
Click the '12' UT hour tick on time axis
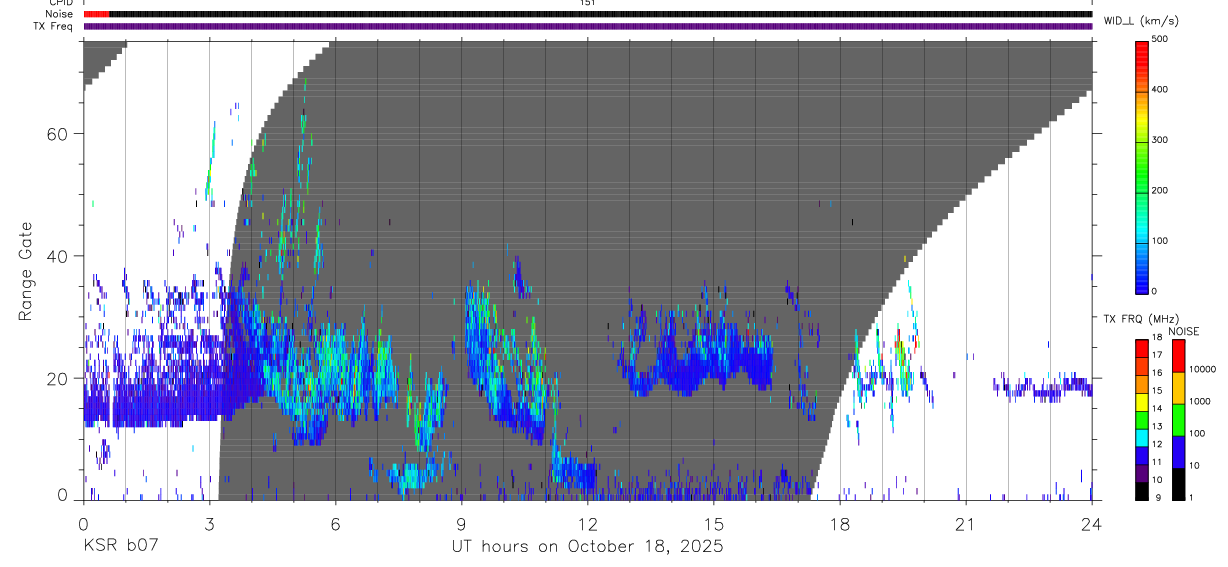point(587,523)
